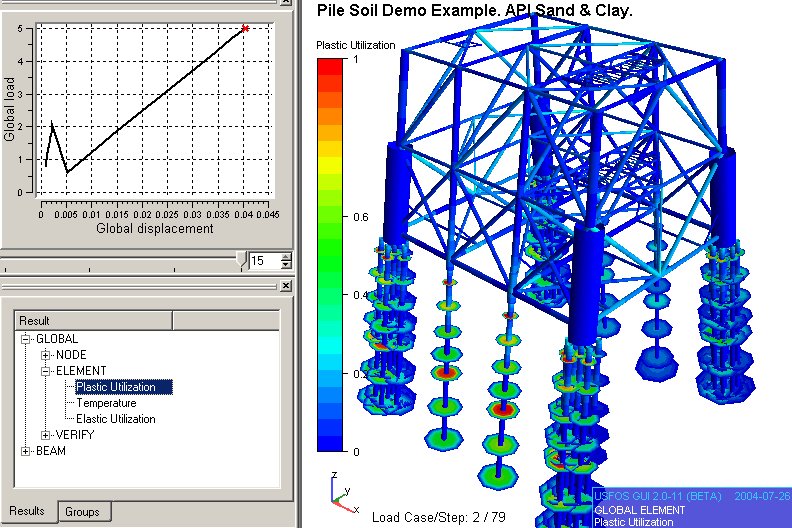Click the red marker on the plot
Image resolution: width=792 pixels, height=528 pixels.
coord(245,29)
